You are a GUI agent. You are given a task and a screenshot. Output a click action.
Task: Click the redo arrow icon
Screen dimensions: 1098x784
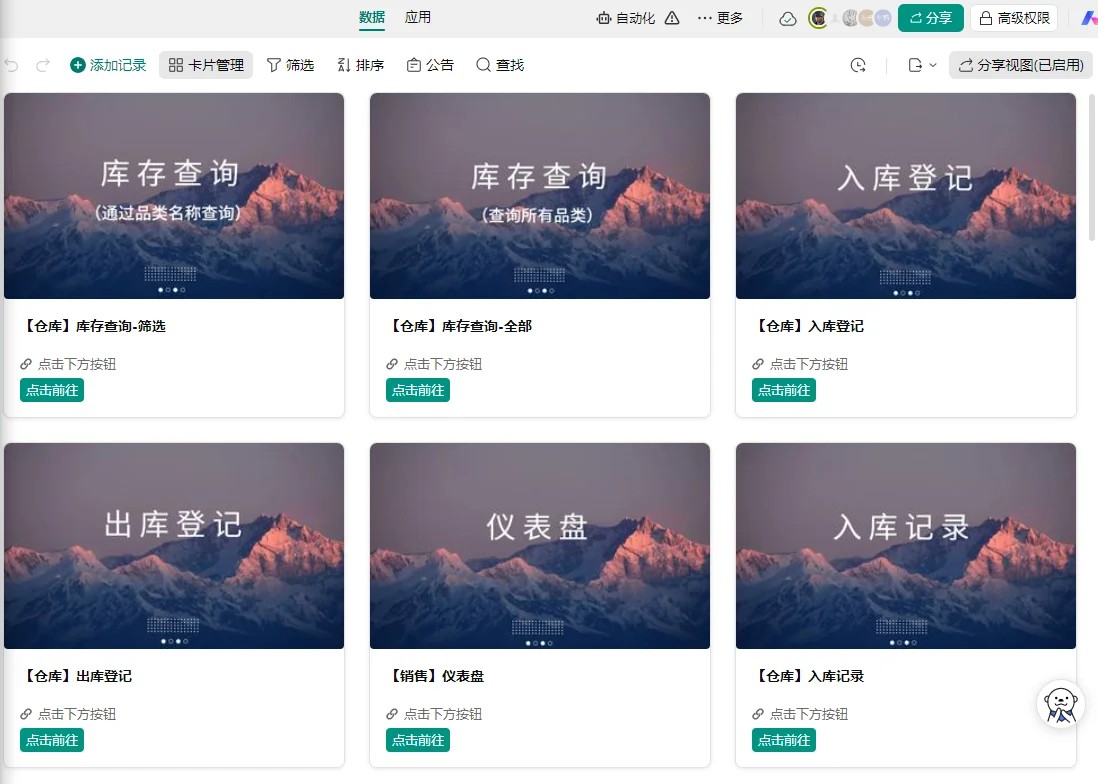[x=43, y=65]
